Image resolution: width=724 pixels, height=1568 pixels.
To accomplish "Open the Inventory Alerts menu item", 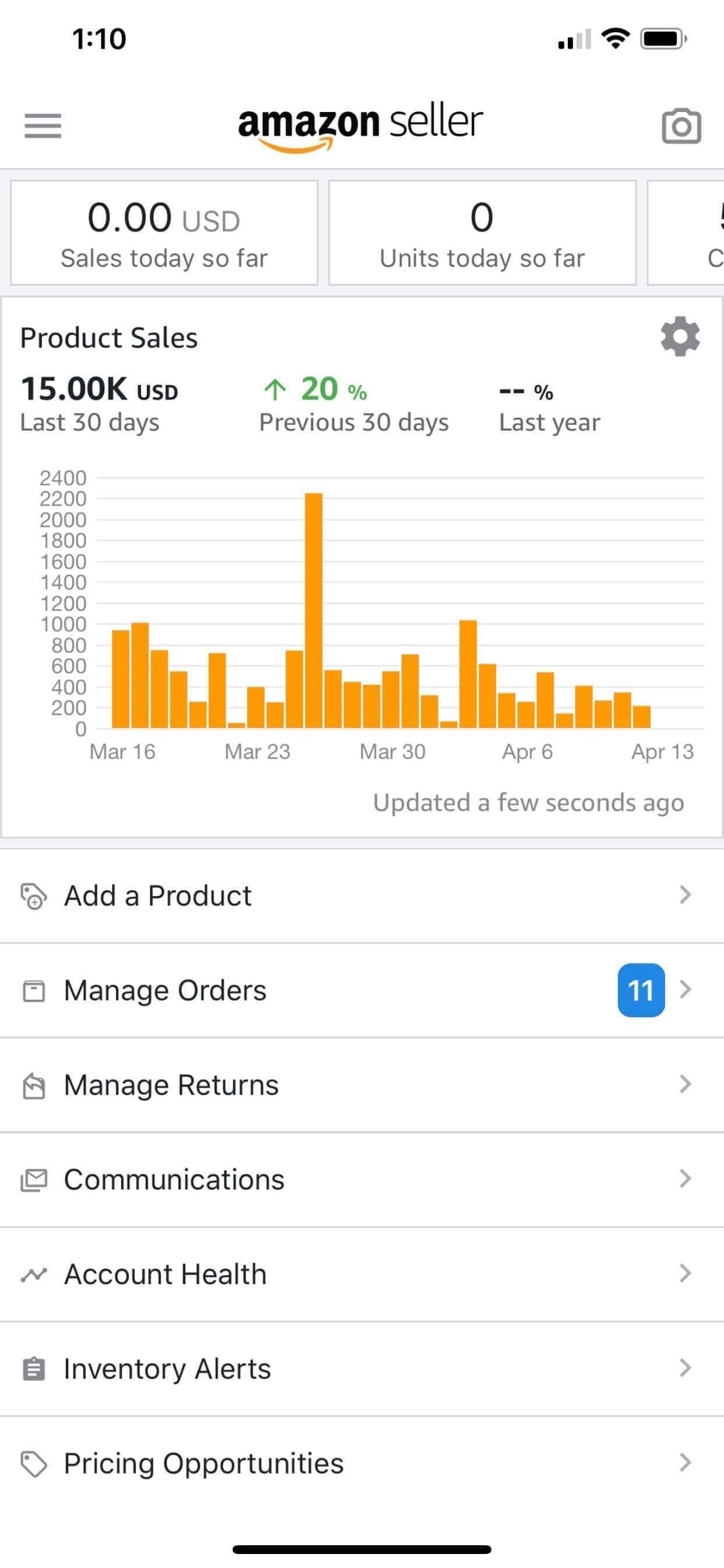I will [x=167, y=1368].
